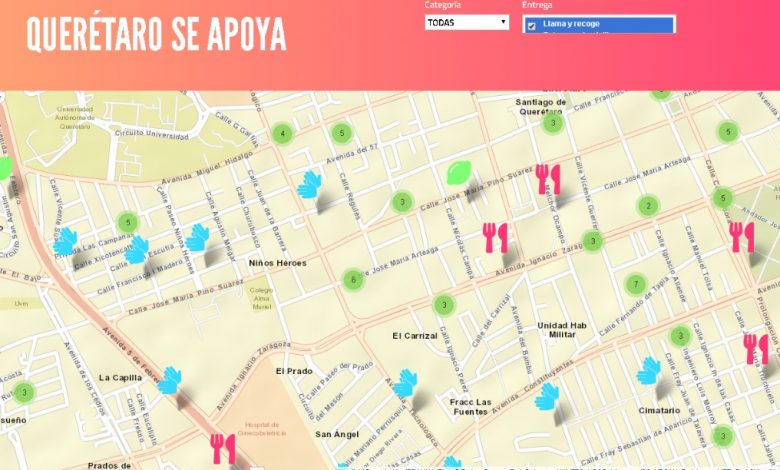Expand the green cluster marker numbered 4
This screenshot has height=470, width=780.
[283, 134]
